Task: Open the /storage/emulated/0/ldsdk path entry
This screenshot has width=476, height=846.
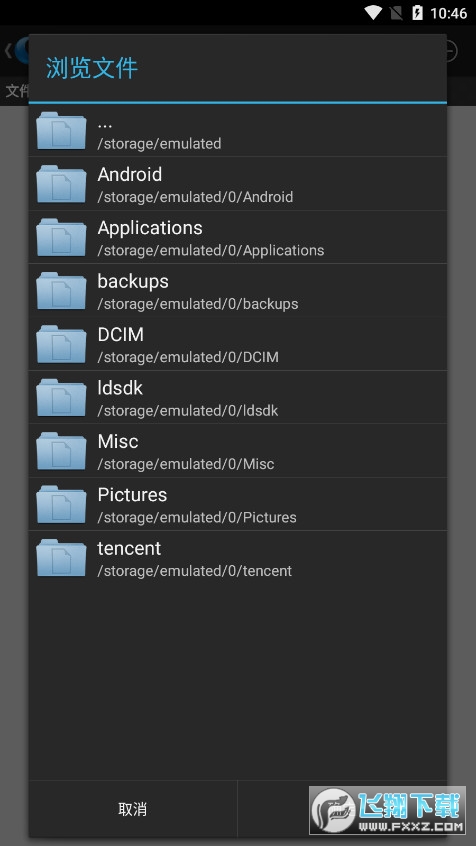Action: [x=188, y=411]
